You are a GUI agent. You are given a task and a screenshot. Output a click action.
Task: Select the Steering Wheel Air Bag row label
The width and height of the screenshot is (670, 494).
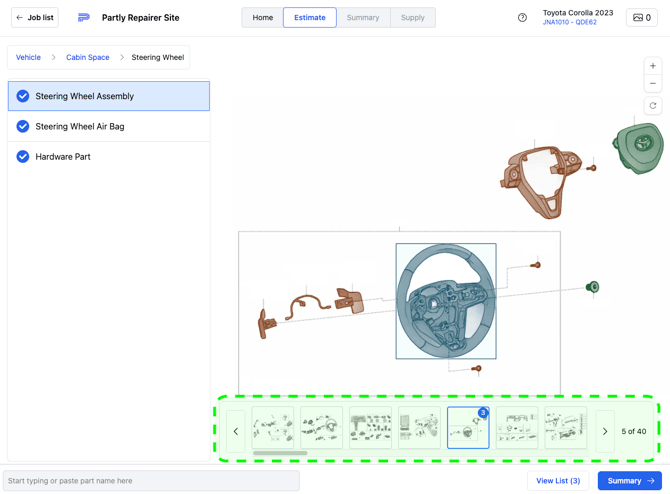tap(80, 126)
